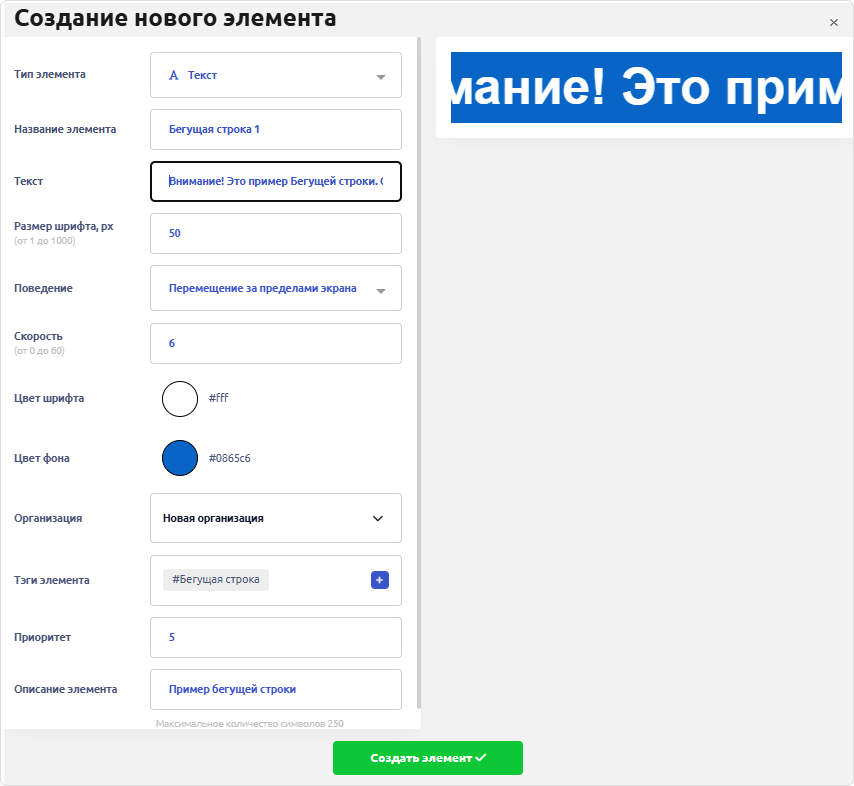Select the "#Бегущая строка" tag chip
Screen dimensions: 854x786
click(215, 579)
